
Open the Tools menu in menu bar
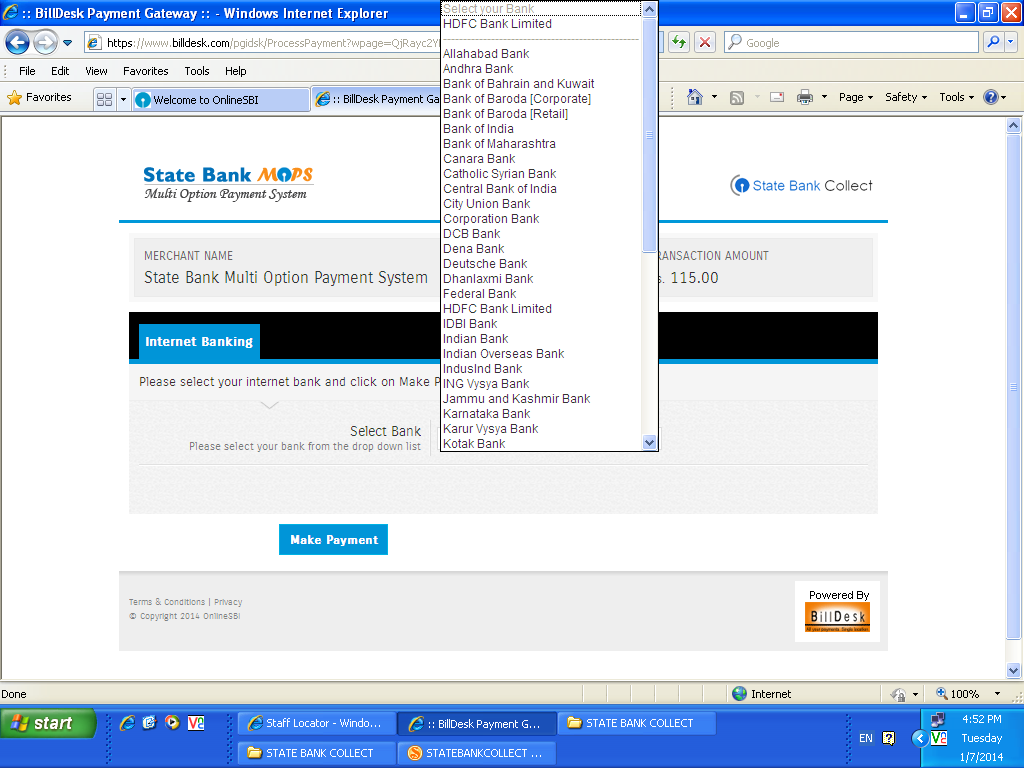[197, 71]
